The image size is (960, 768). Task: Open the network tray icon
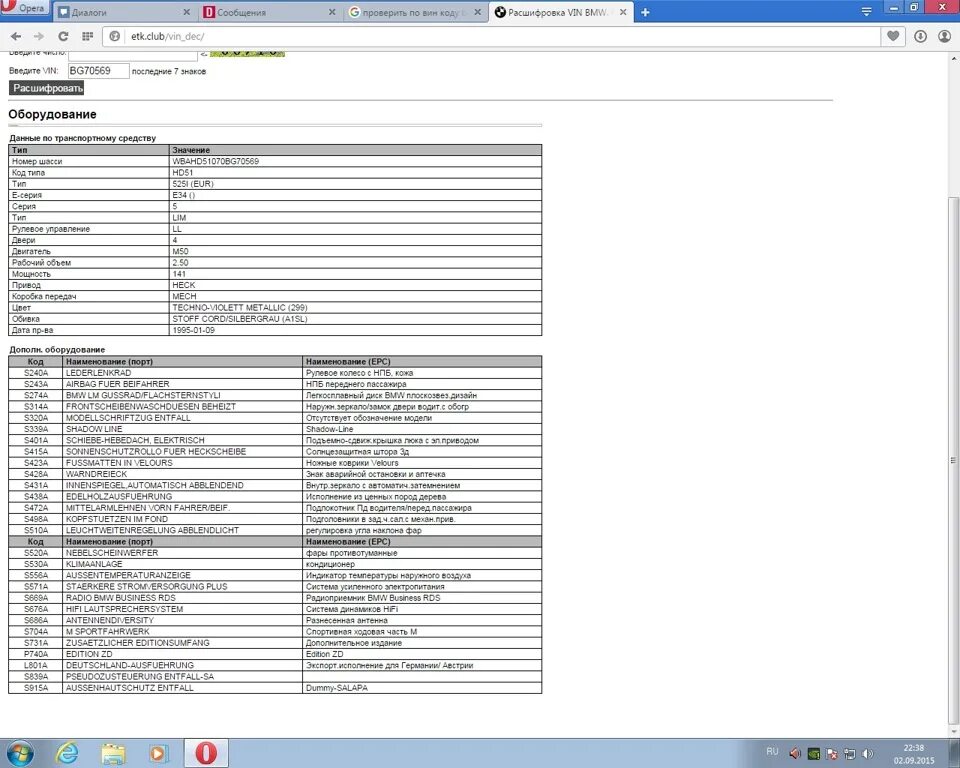pos(850,754)
